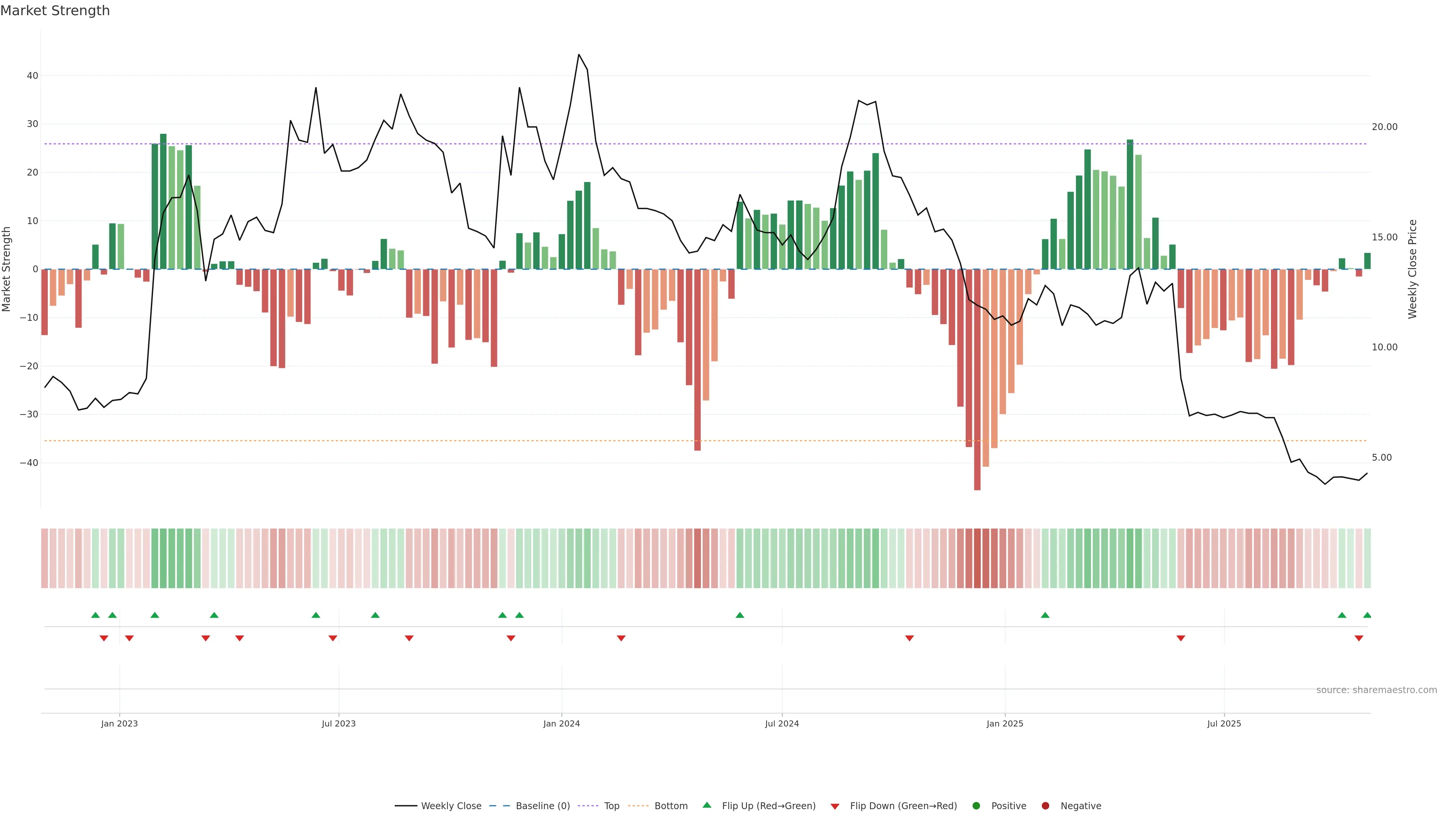
Task: Click the leftmost green flip-up triangle marker
Action: (96, 615)
